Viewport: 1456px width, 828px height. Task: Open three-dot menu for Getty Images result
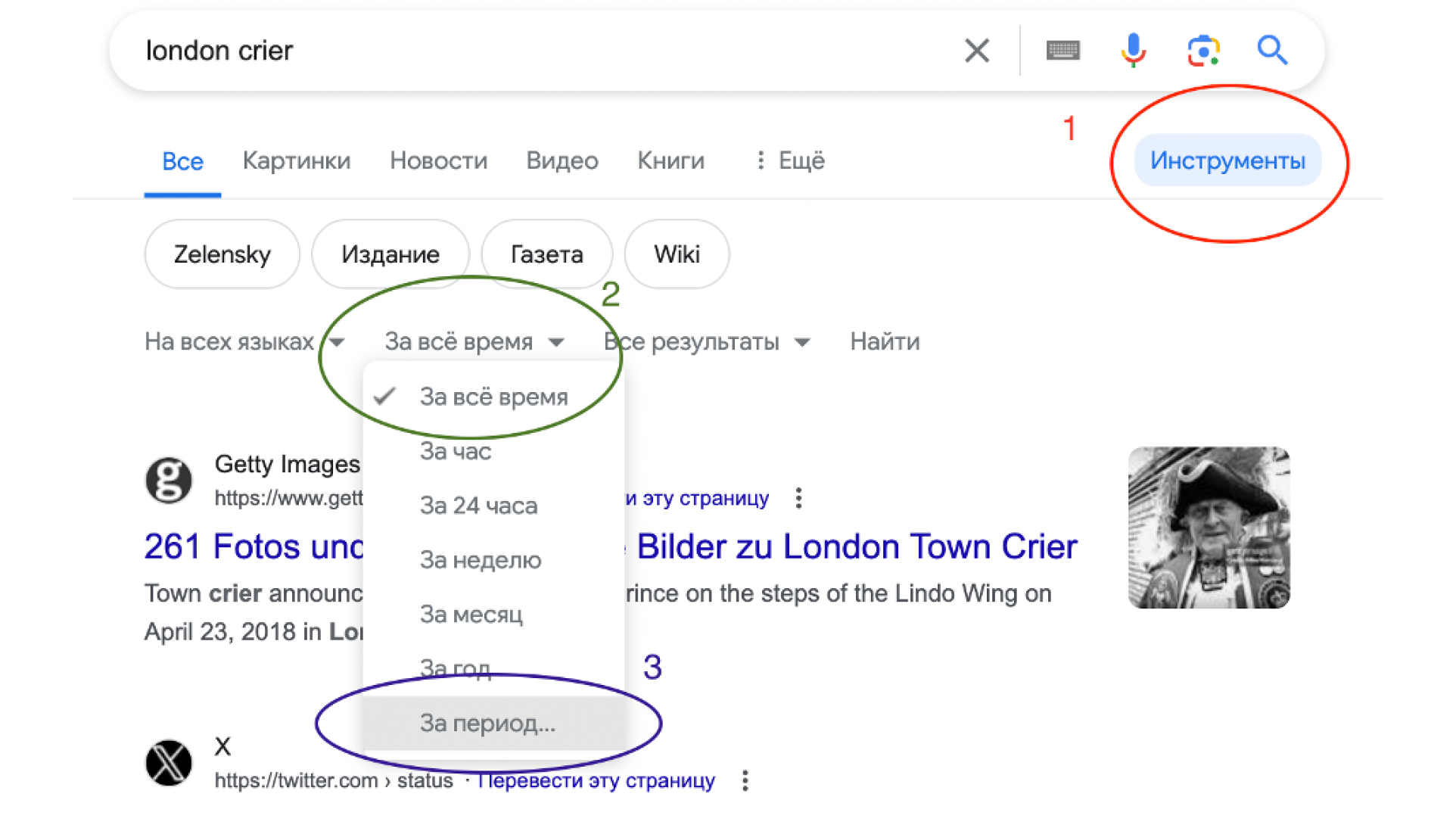[x=798, y=498]
